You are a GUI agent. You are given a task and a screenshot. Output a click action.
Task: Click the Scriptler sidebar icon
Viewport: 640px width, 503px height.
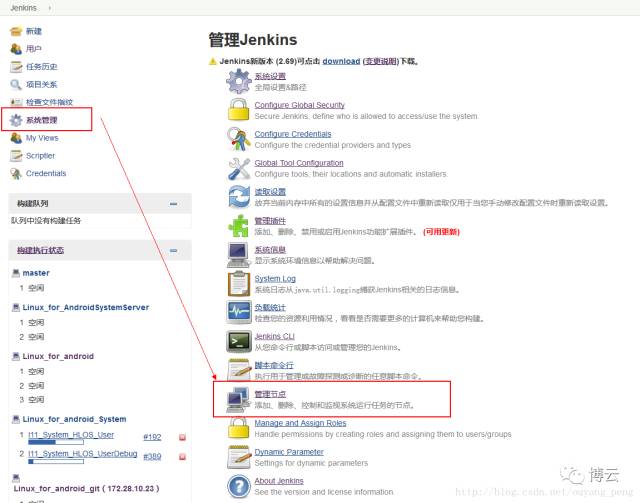pyautogui.click(x=16, y=156)
